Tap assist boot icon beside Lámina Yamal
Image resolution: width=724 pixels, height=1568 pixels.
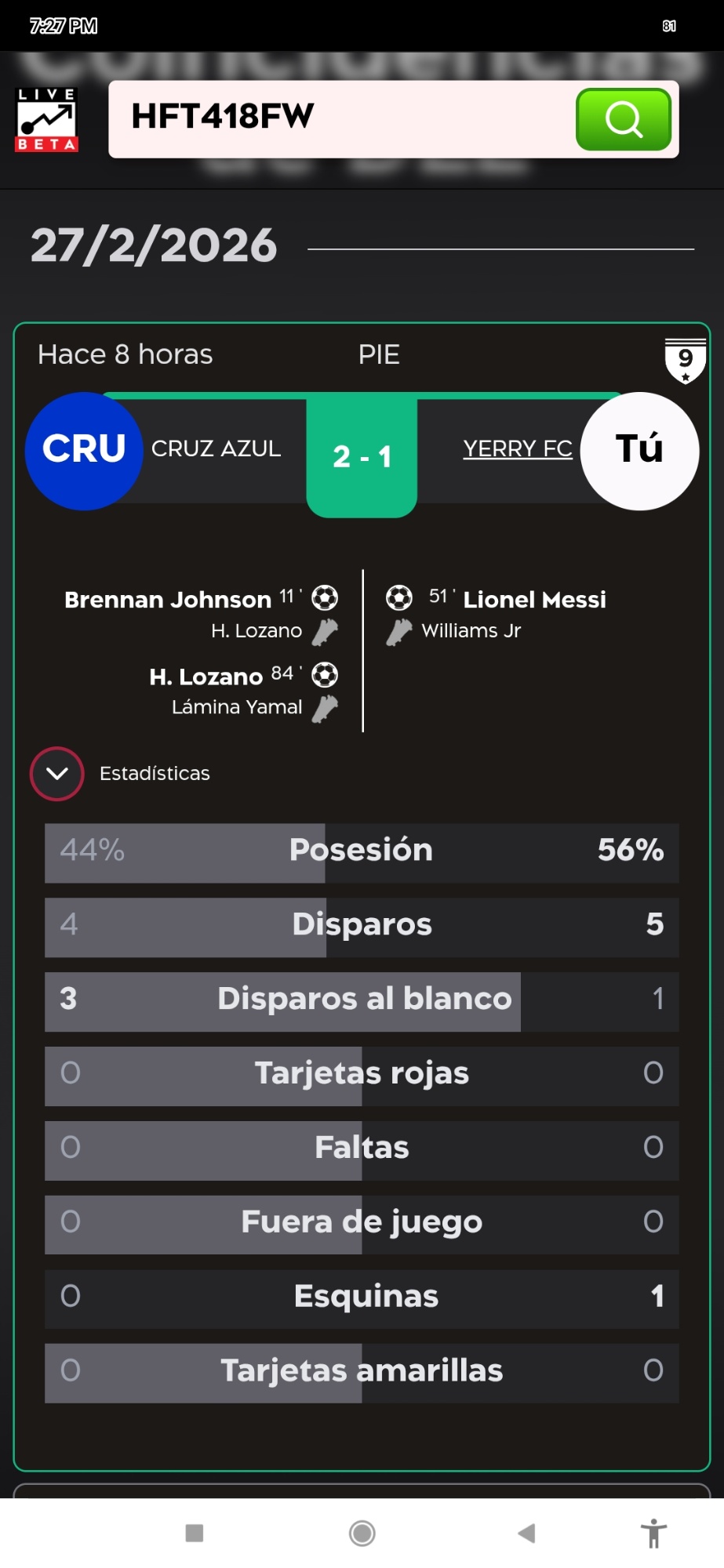click(325, 709)
